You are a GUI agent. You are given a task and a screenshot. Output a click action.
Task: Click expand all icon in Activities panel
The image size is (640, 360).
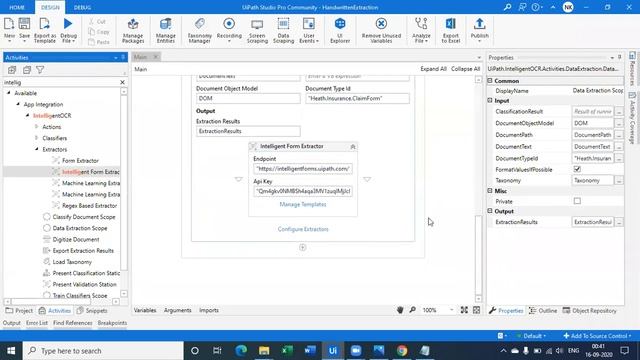click(12, 70)
